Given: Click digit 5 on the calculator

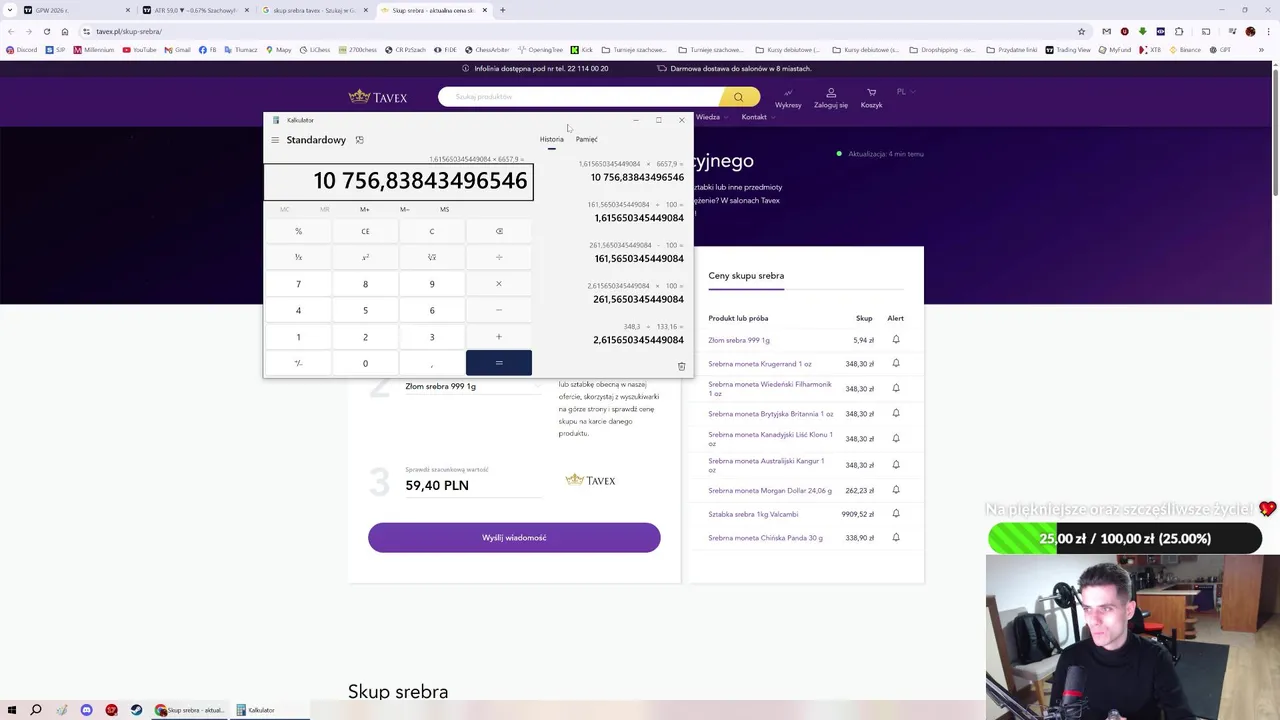Looking at the screenshot, I should pyautogui.click(x=365, y=310).
